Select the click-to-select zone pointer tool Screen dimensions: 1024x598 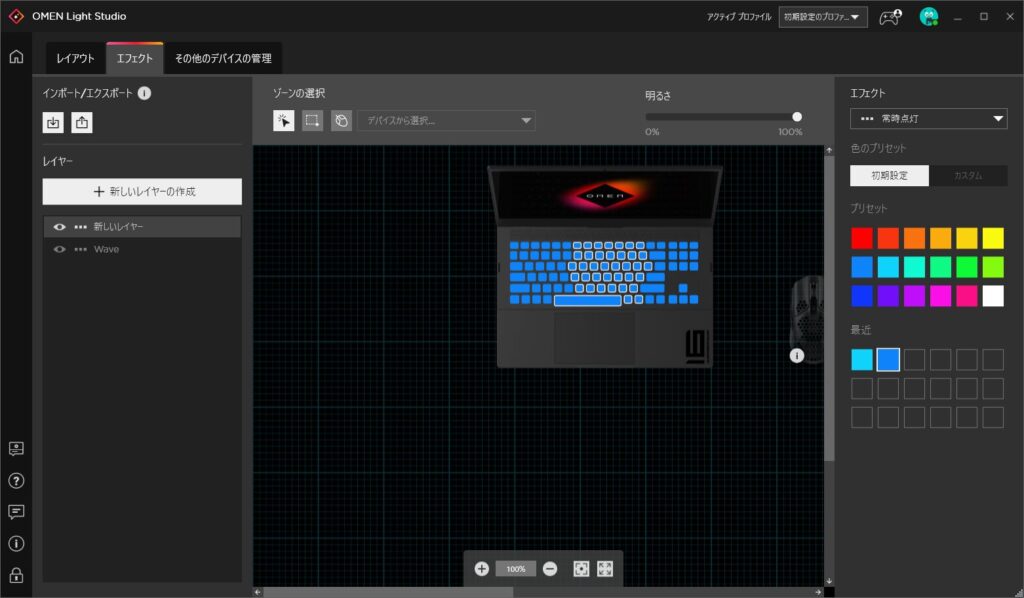(x=284, y=121)
